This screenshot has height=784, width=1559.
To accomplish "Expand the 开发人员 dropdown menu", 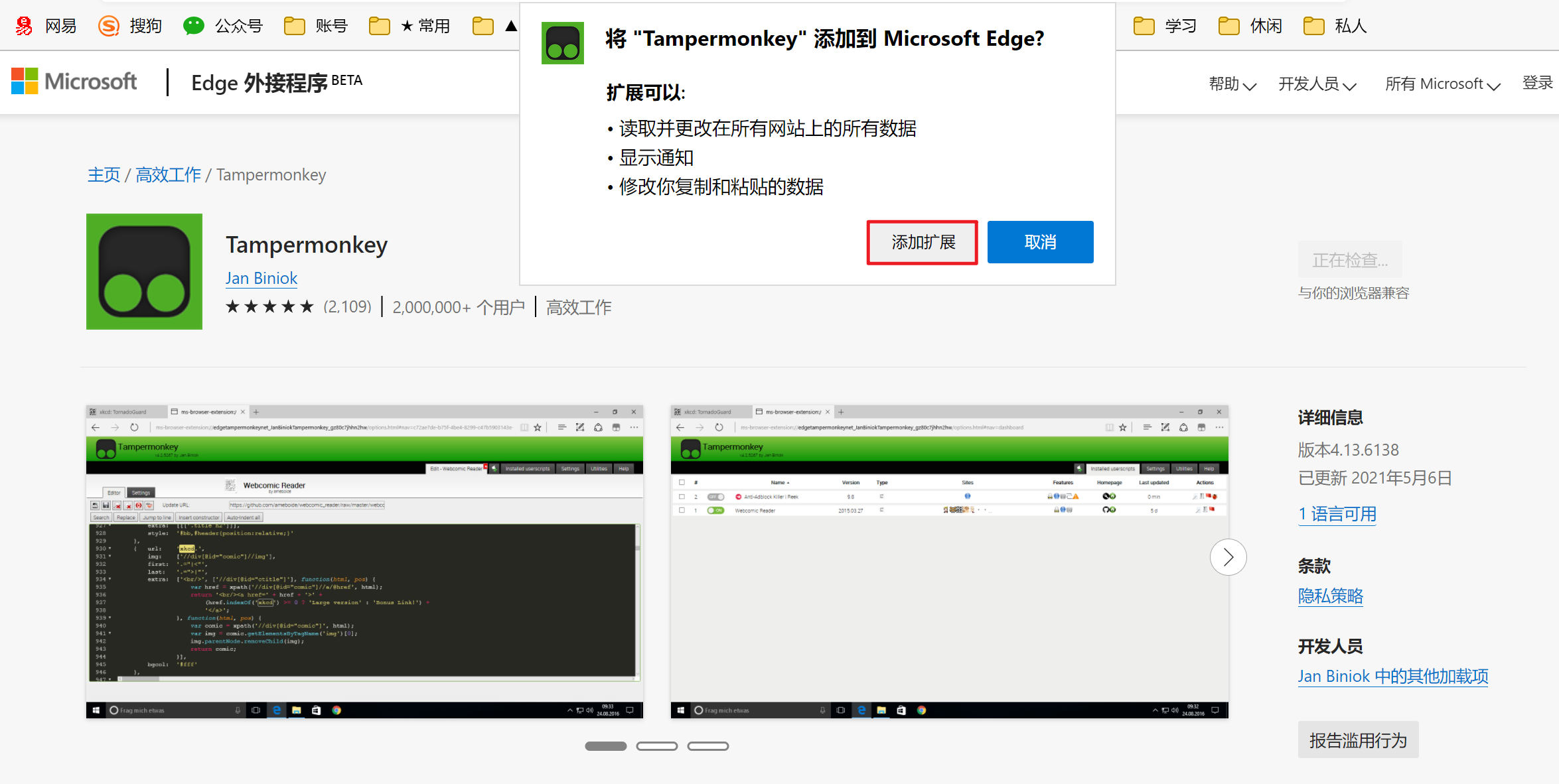I will [x=1317, y=84].
